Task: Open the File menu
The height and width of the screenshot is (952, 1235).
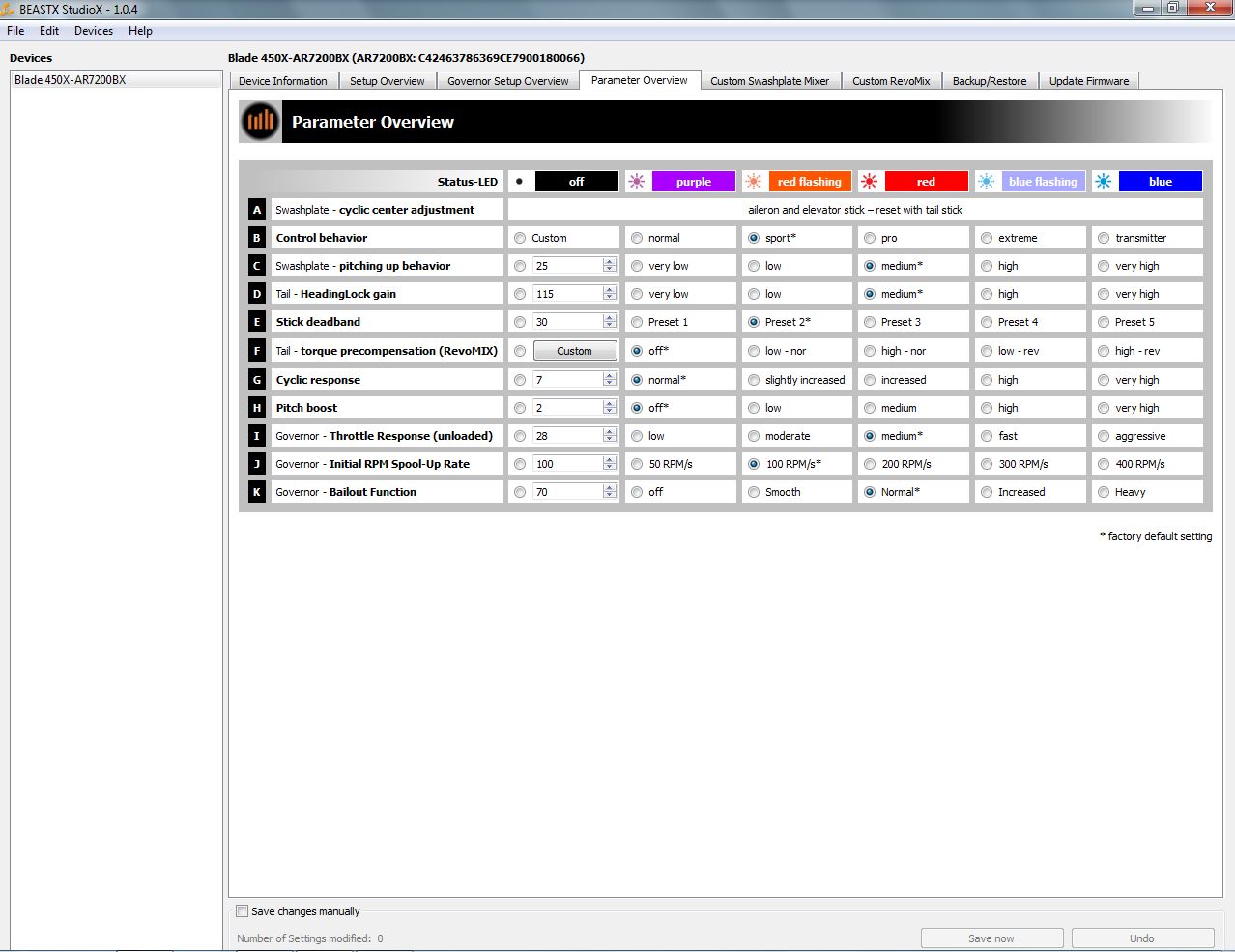Action: [15, 31]
